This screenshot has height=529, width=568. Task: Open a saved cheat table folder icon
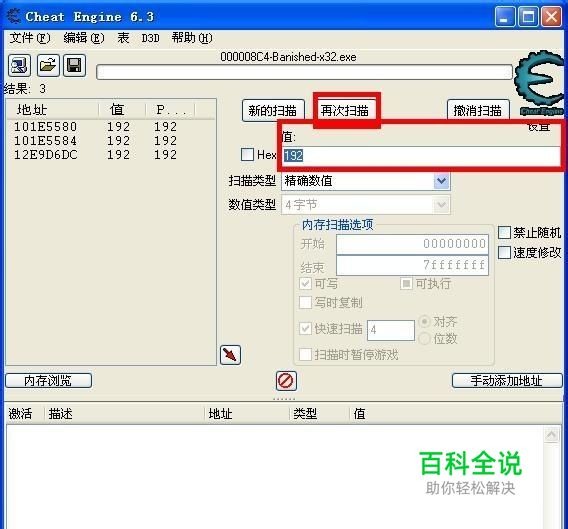click(x=48, y=66)
